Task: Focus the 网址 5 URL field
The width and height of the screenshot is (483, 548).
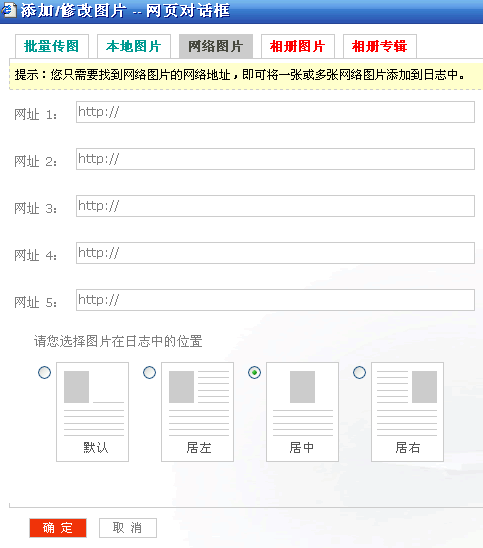Action: [275, 300]
